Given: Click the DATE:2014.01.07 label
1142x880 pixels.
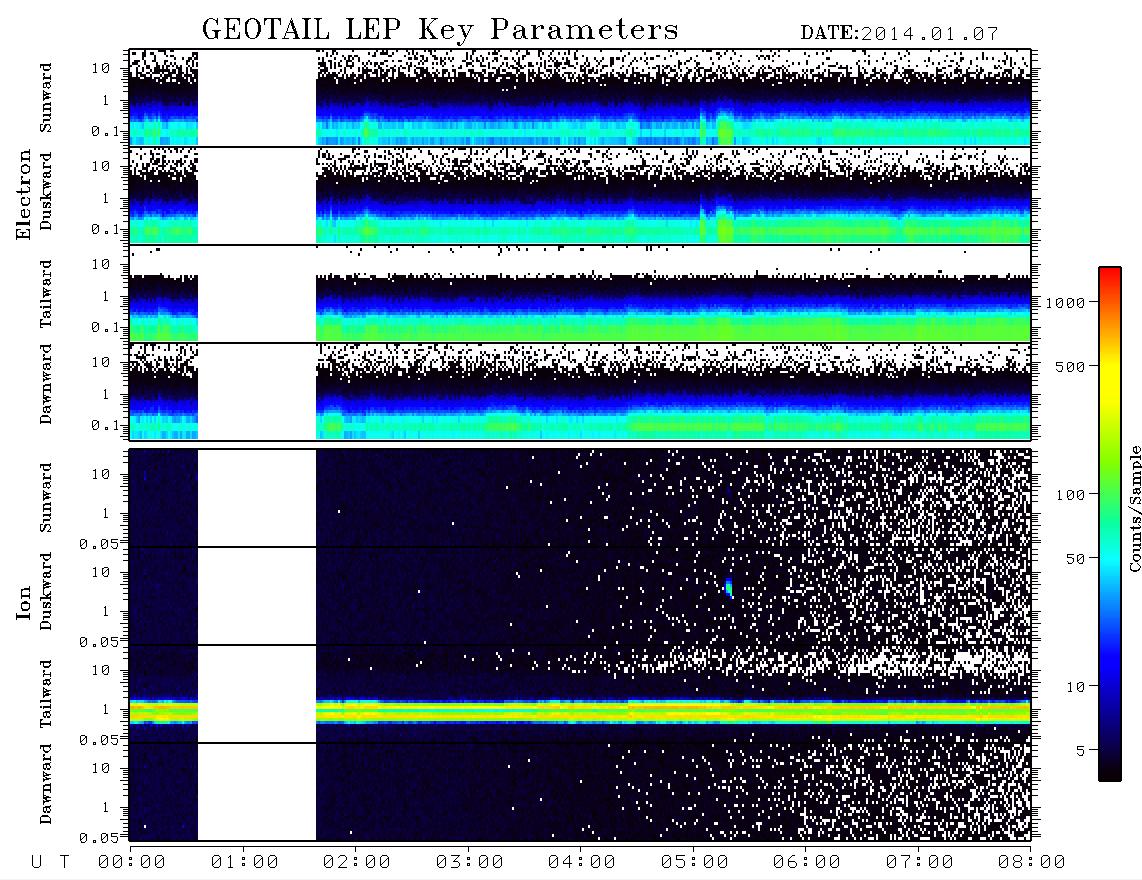Looking at the screenshot, I should click(899, 34).
